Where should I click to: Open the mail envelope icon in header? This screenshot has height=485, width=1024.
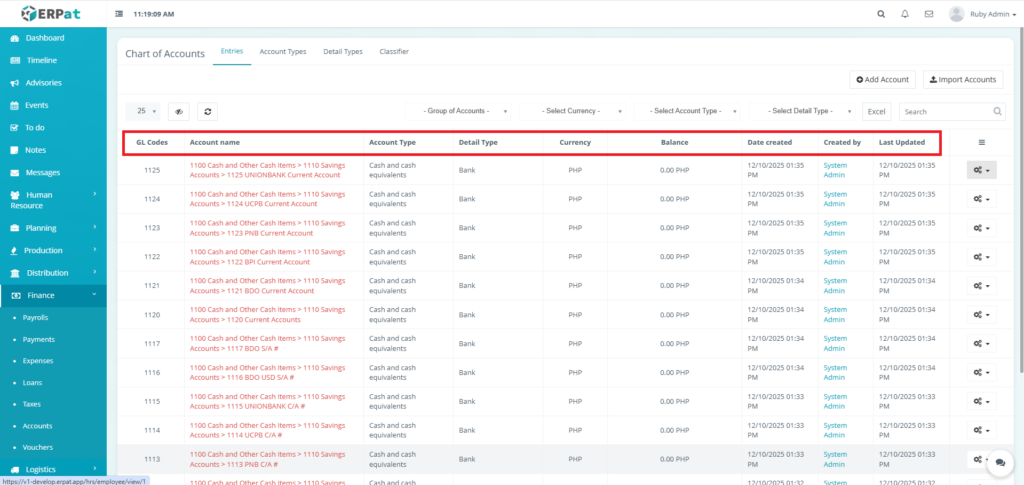[x=929, y=15]
